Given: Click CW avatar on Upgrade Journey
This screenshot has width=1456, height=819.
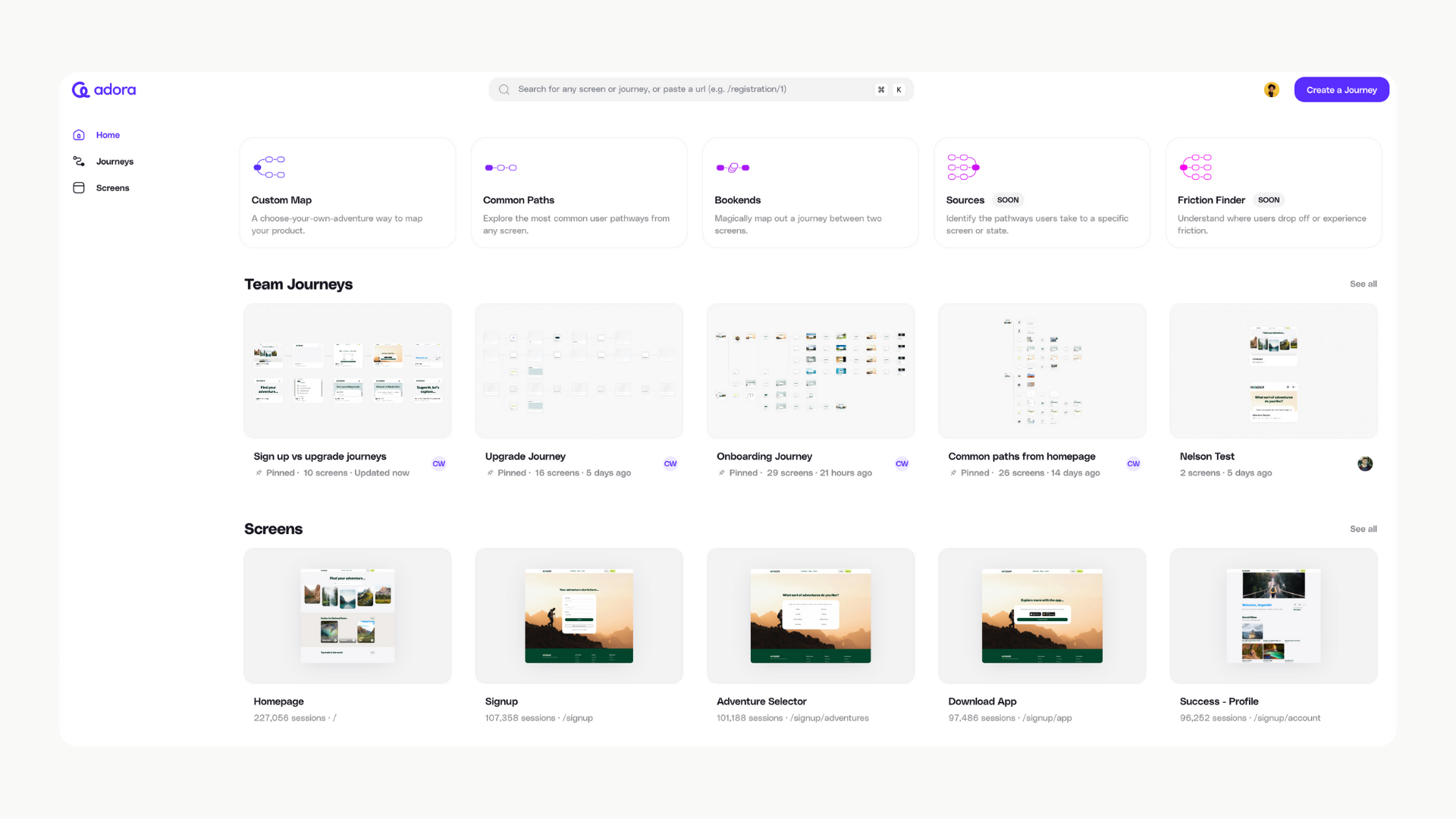Looking at the screenshot, I should [x=670, y=464].
